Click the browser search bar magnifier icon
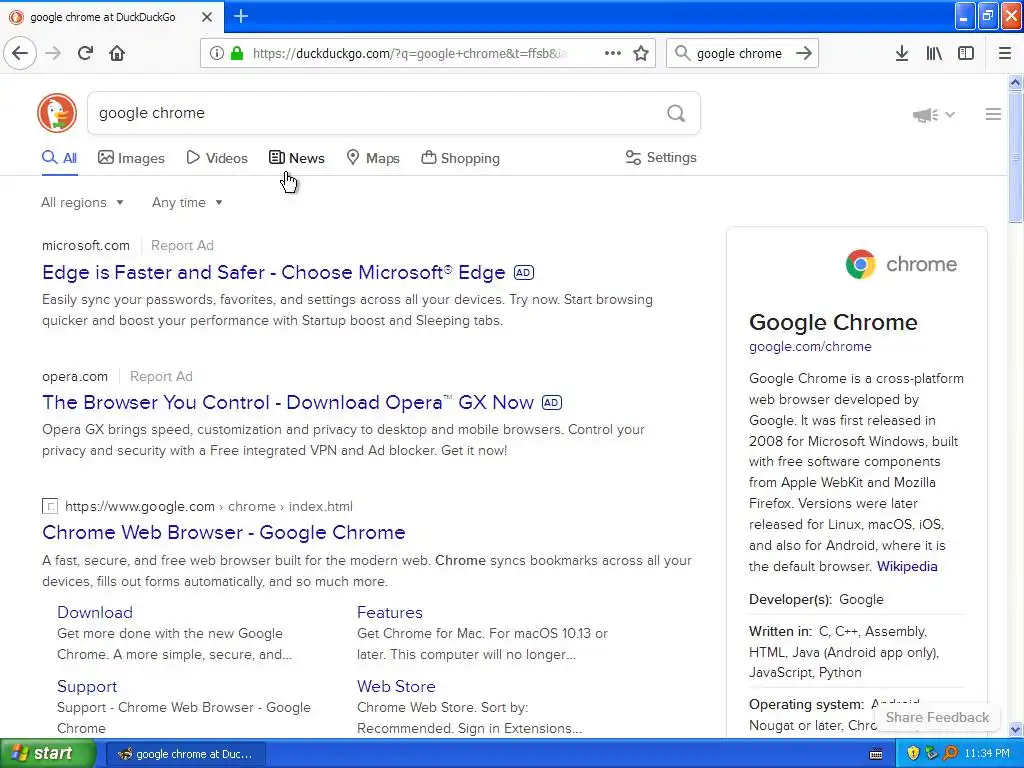The image size is (1024, 768). click(682, 53)
